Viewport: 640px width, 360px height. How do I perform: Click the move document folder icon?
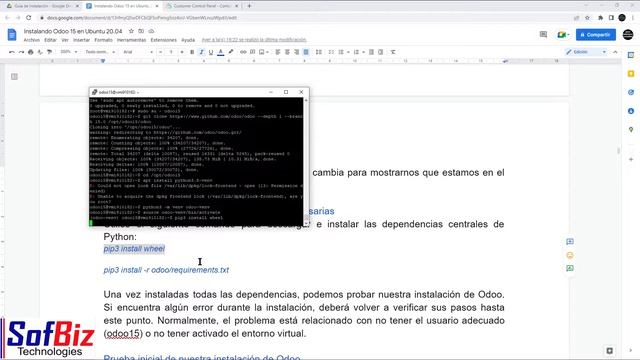coord(141,31)
